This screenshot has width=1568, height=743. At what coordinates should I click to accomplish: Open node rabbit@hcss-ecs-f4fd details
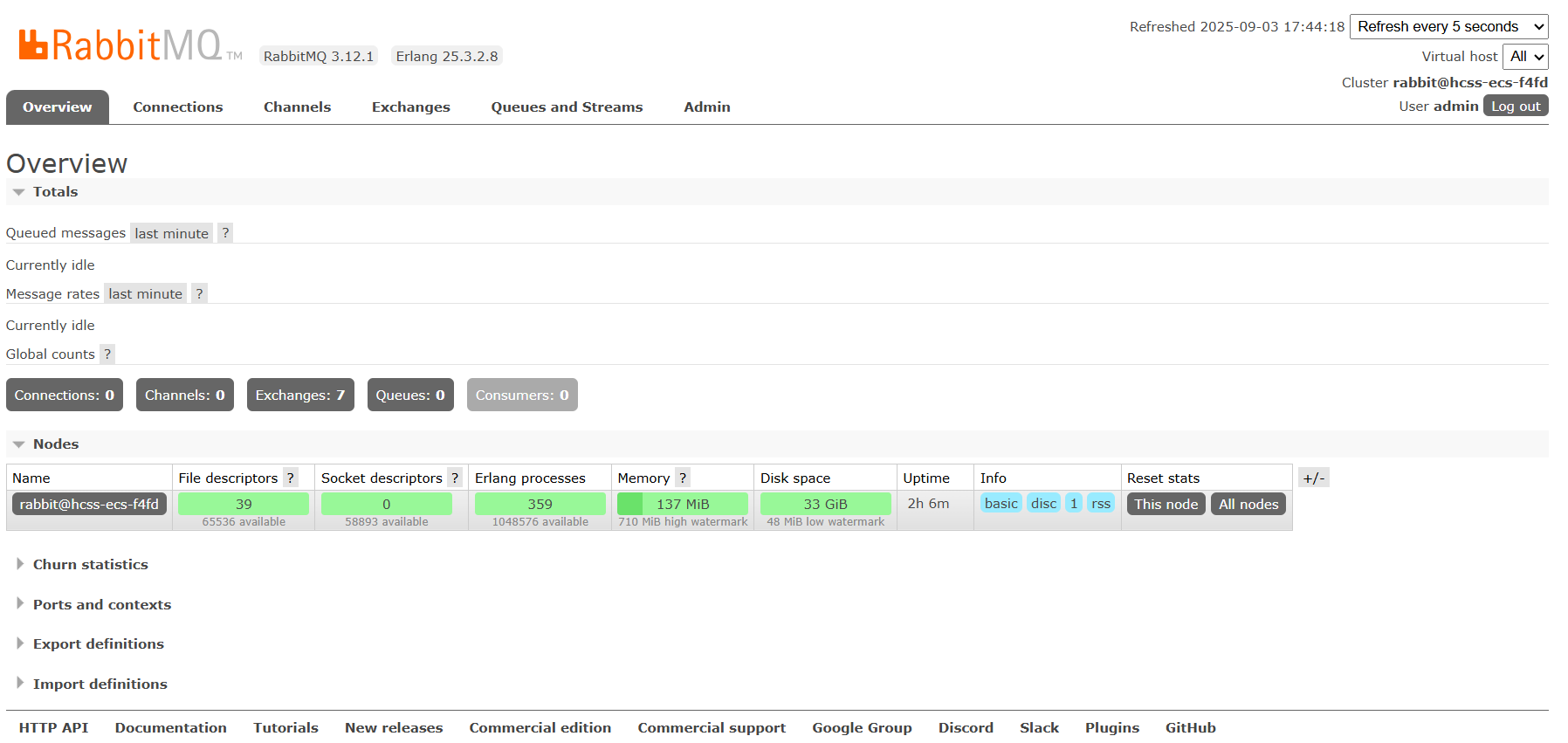pyautogui.click(x=89, y=504)
